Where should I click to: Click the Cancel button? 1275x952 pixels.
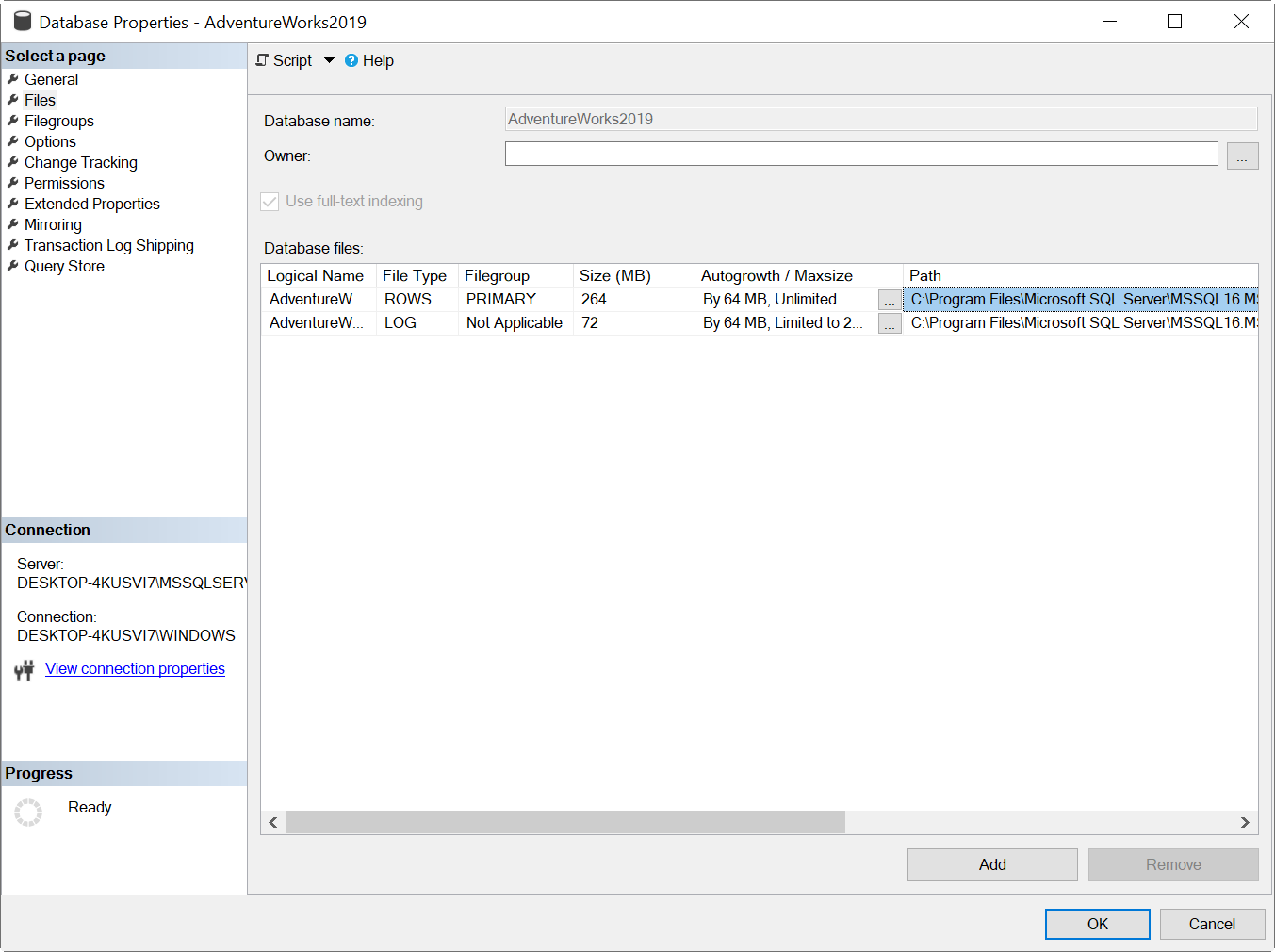[x=1212, y=924]
